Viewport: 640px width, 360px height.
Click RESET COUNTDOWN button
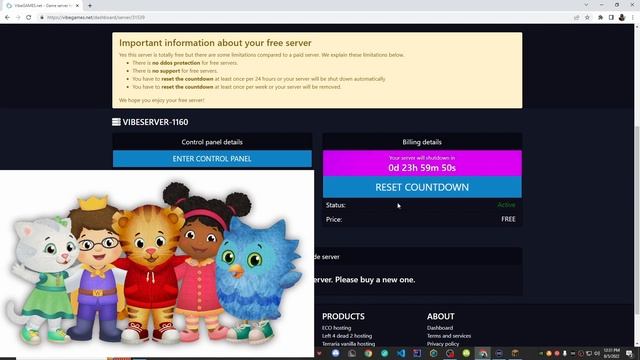(x=422, y=187)
